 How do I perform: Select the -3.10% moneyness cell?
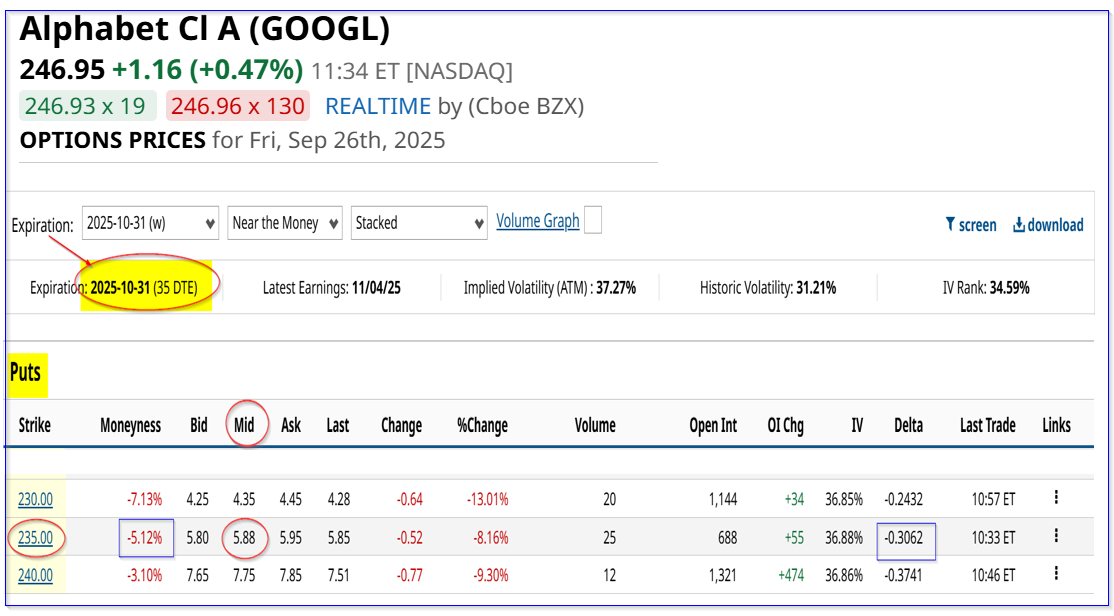pyautogui.click(x=145, y=576)
